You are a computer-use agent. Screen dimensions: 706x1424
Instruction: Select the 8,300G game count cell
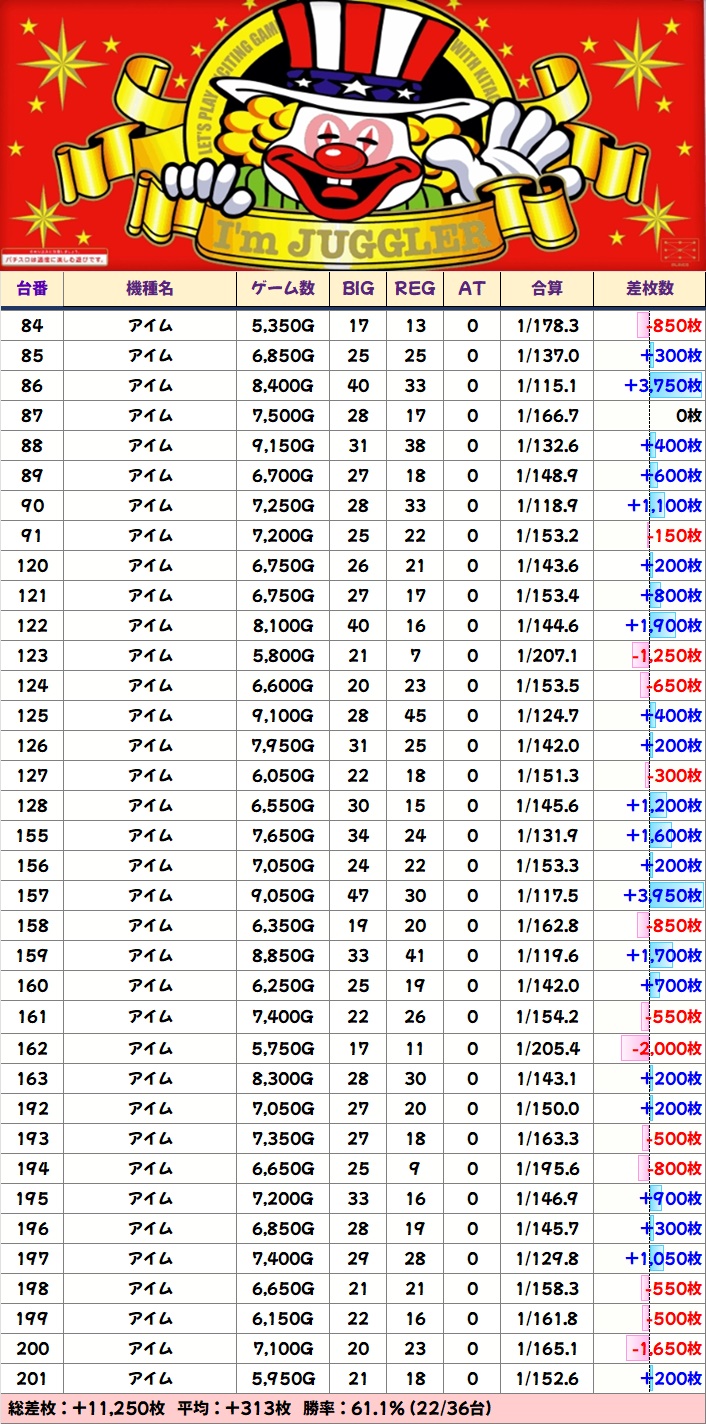pos(284,1078)
